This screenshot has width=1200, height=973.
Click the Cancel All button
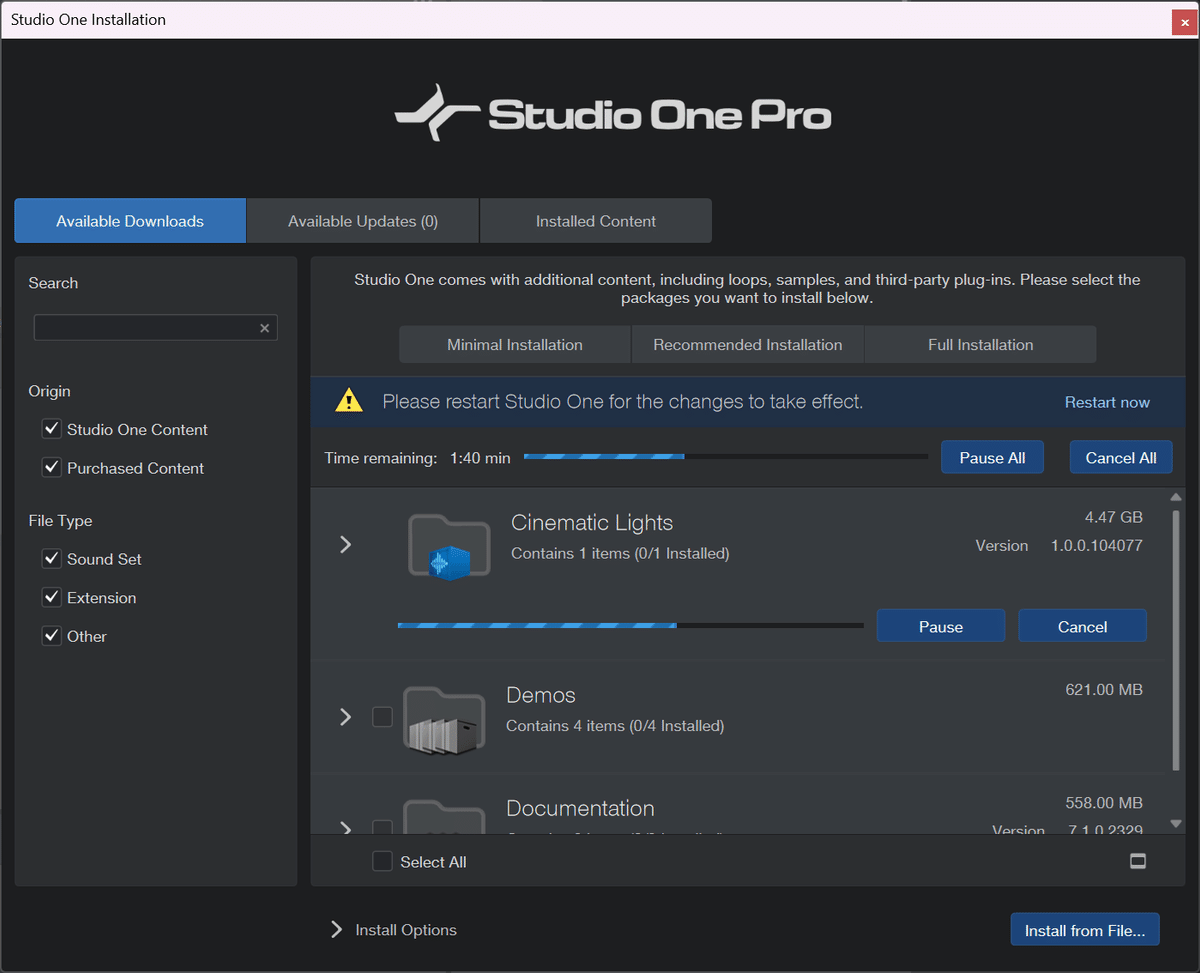(1121, 457)
